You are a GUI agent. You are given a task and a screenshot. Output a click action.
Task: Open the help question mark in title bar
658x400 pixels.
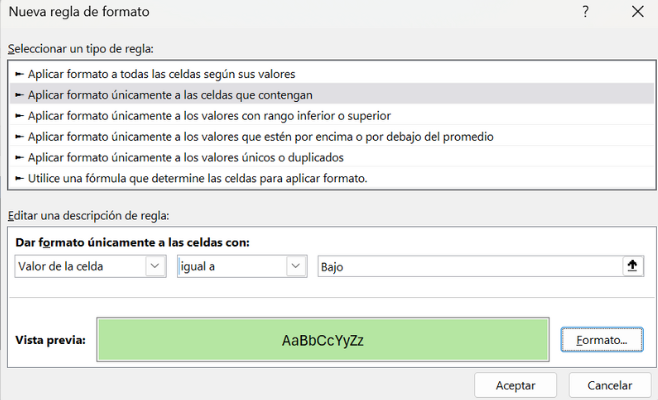[x=585, y=12]
